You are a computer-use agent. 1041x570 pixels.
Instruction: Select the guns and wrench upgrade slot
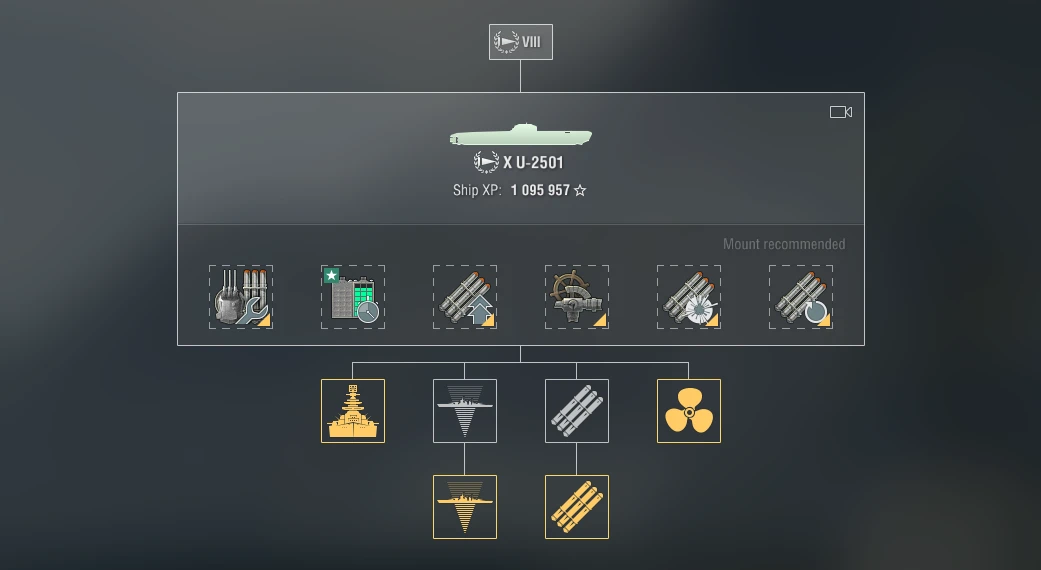[241, 297]
